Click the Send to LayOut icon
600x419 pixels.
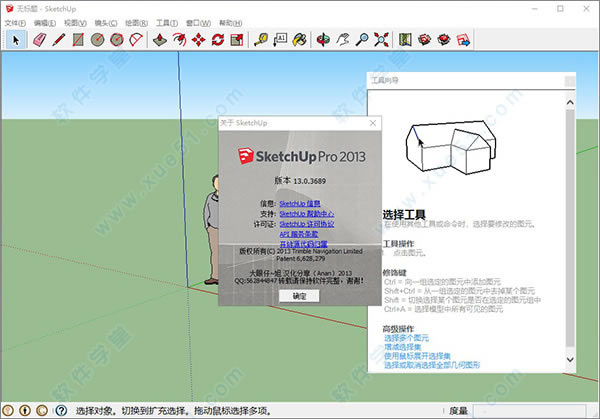tap(463, 40)
